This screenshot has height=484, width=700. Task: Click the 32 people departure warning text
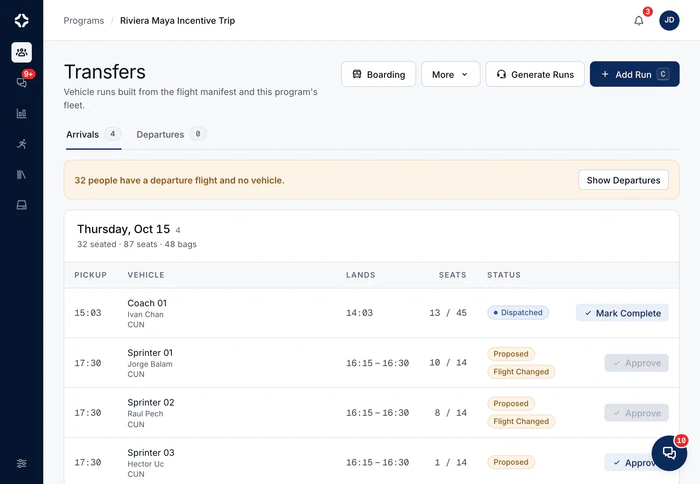tap(179, 180)
